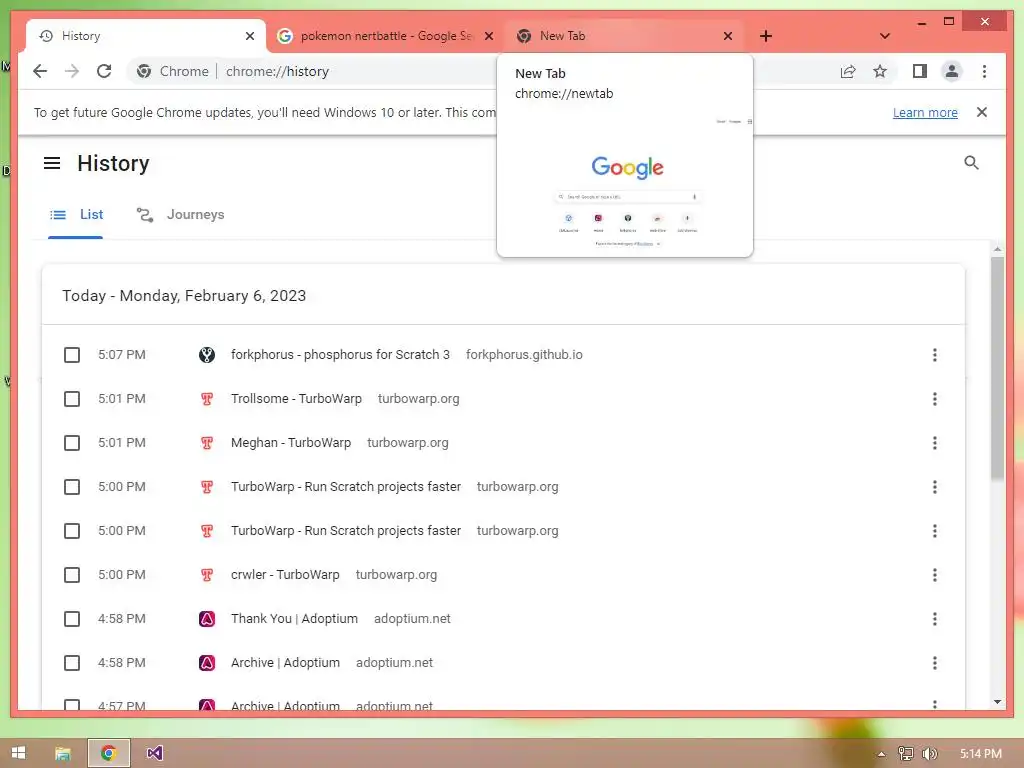Click the turbowarp.org domain beside crwler
1024x768 pixels.
point(396,575)
